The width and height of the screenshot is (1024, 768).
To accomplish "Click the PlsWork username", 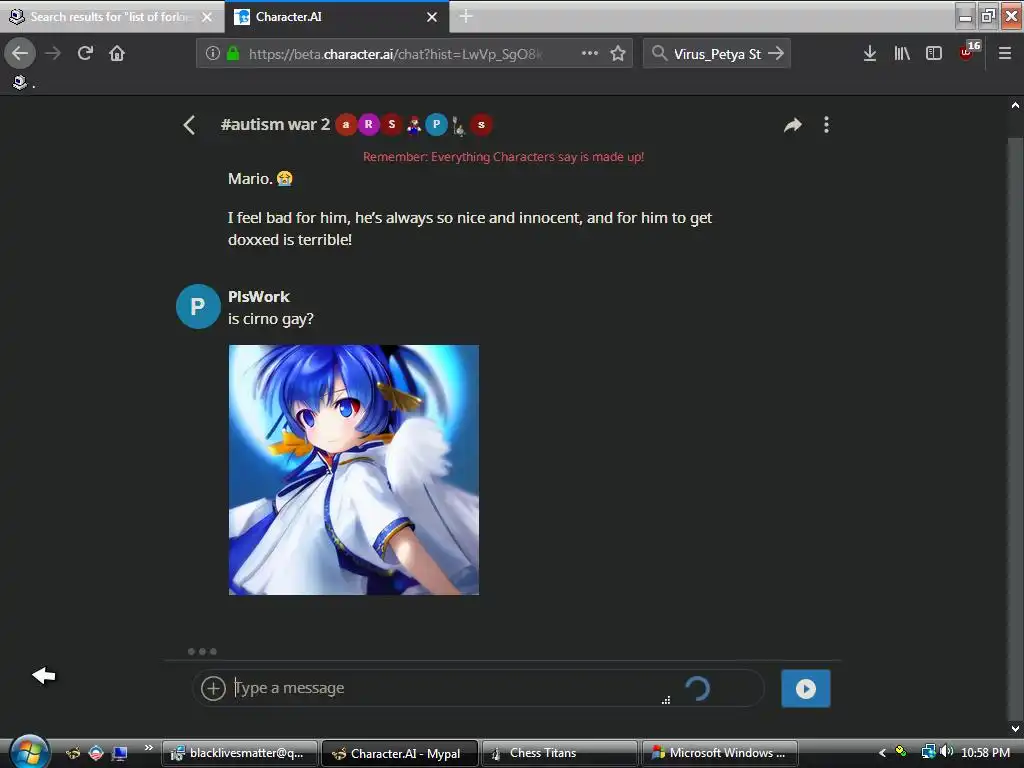I will (259, 296).
